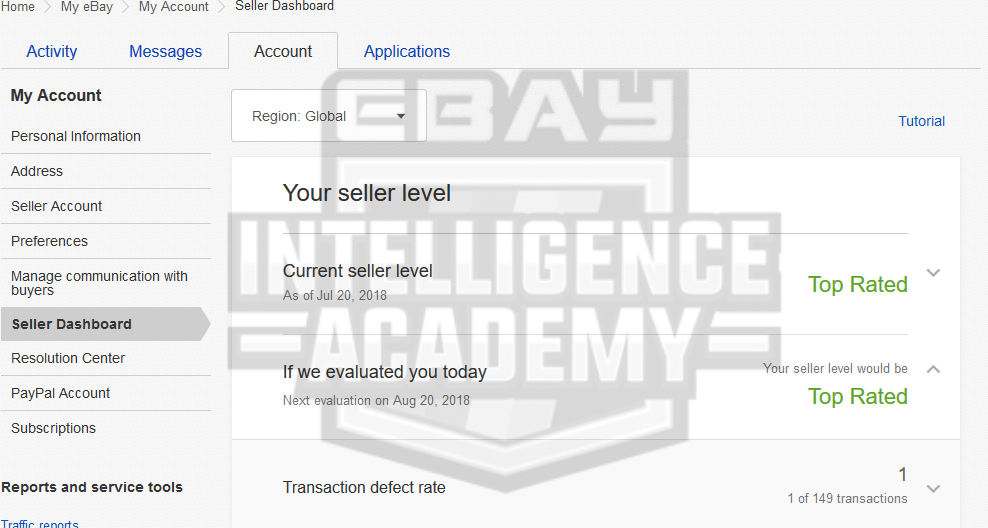
Task: Navigate to My eBay breadcrumb
Action: (87, 6)
